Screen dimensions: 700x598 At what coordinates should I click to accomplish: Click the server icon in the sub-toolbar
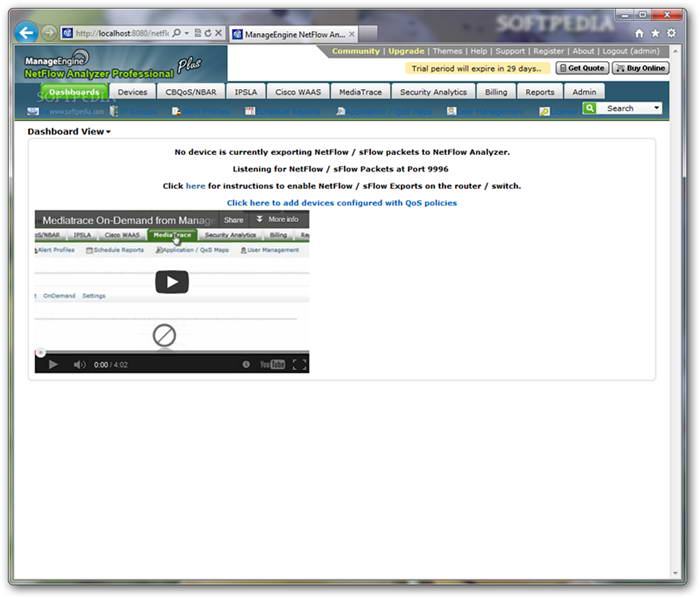pos(114,111)
